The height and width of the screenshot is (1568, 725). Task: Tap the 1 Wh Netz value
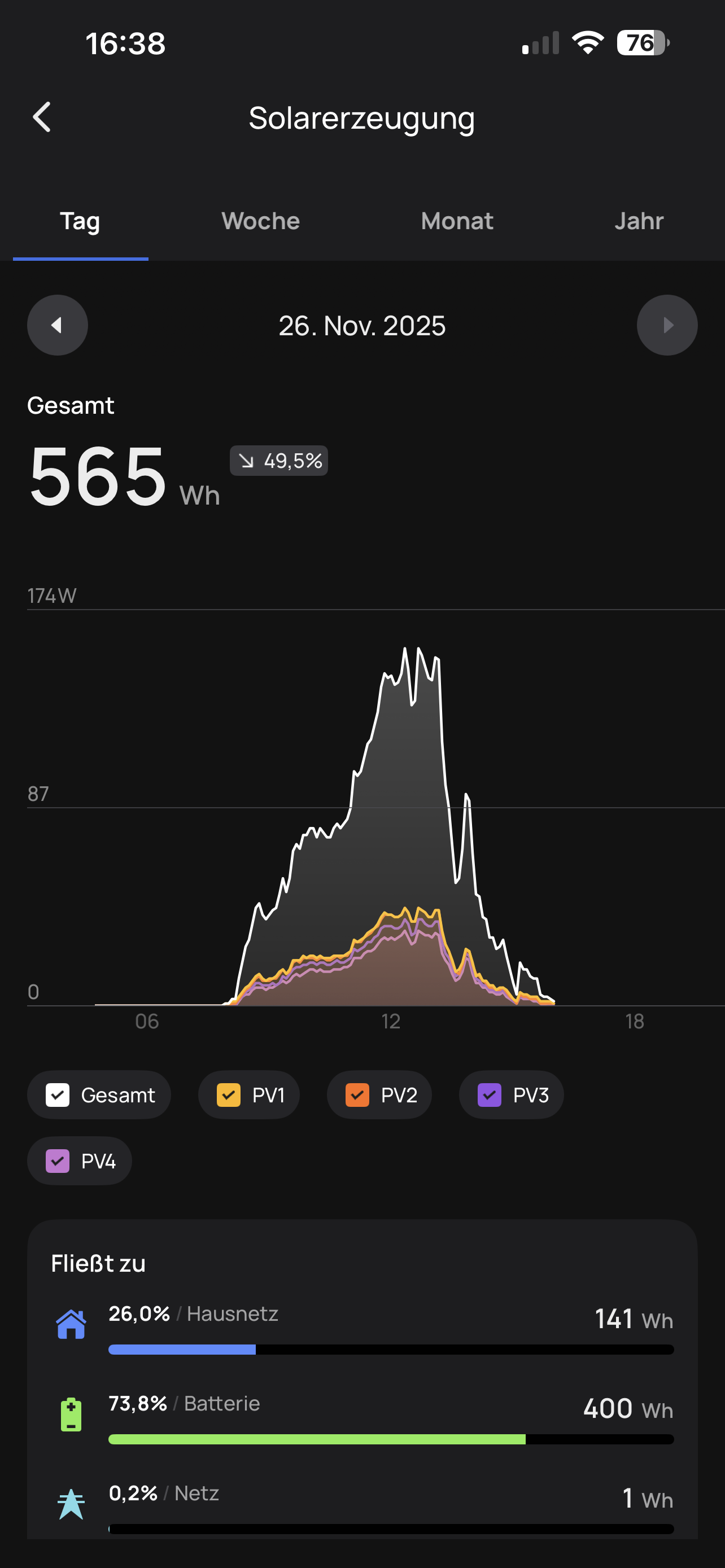point(648,1499)
